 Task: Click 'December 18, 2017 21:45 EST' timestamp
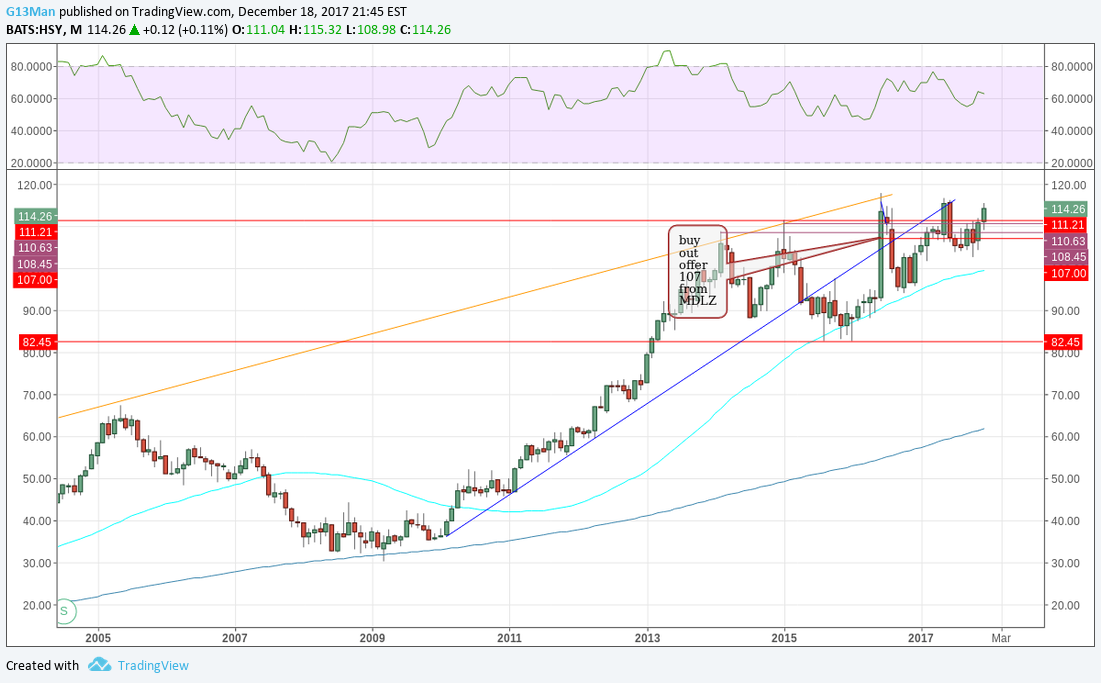tap(322, 11)
